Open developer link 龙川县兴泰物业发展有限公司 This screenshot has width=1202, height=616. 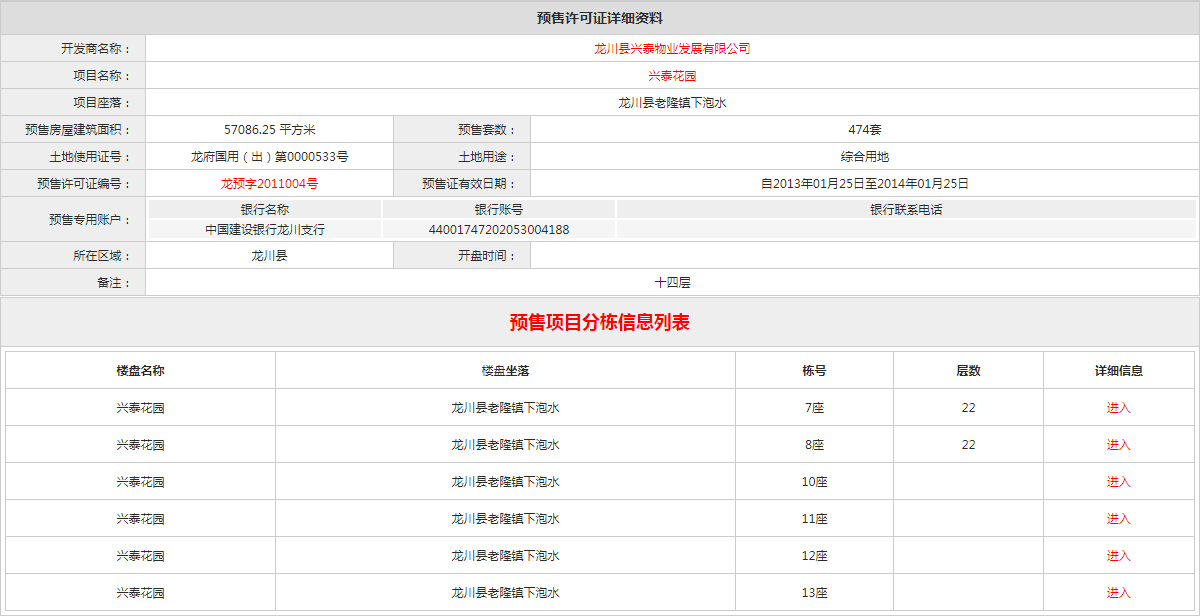(x=672, y=48)
